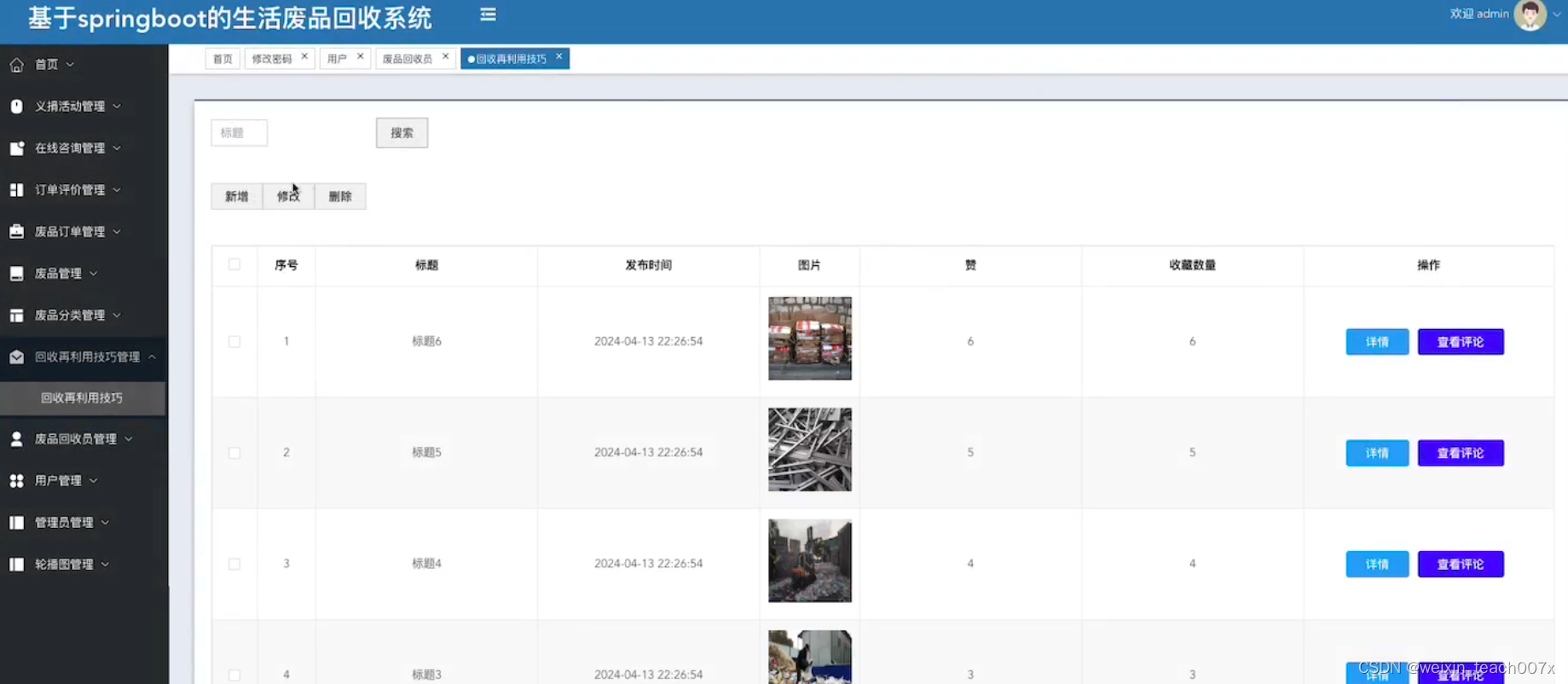Viewport: 1568px width, 684px height.
Task: Open the admin account dropdown arrow
Action: pyautogui.click(x=1557, y=14)
